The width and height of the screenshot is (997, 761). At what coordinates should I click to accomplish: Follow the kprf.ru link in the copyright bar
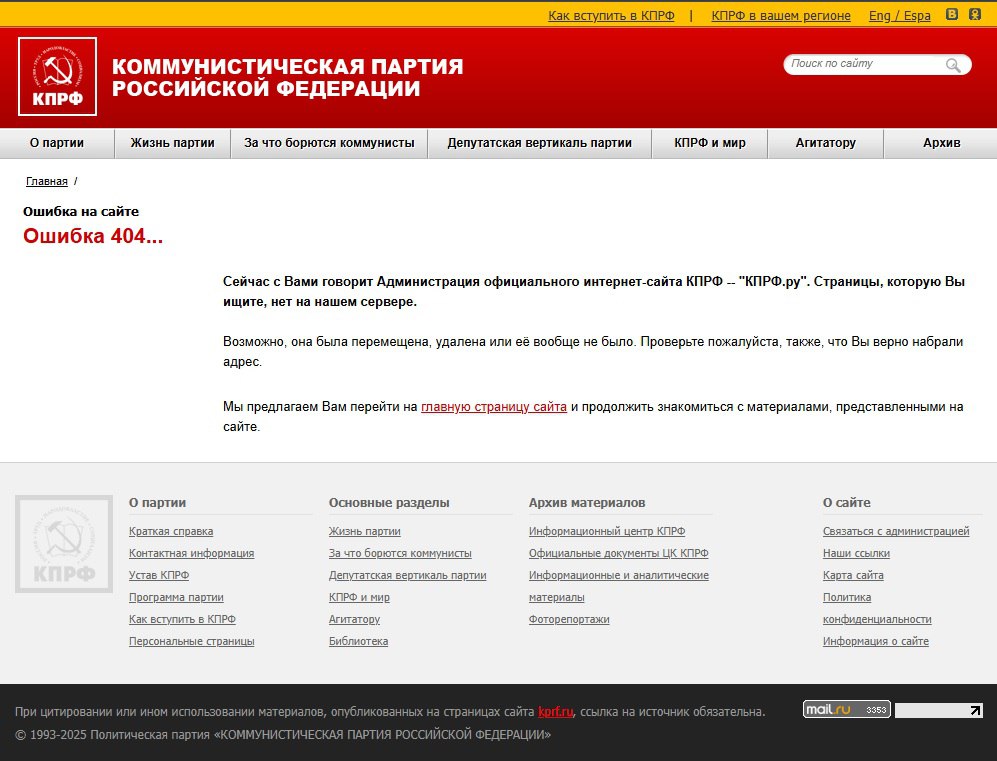pyautogui.click(x=555, y=712)
